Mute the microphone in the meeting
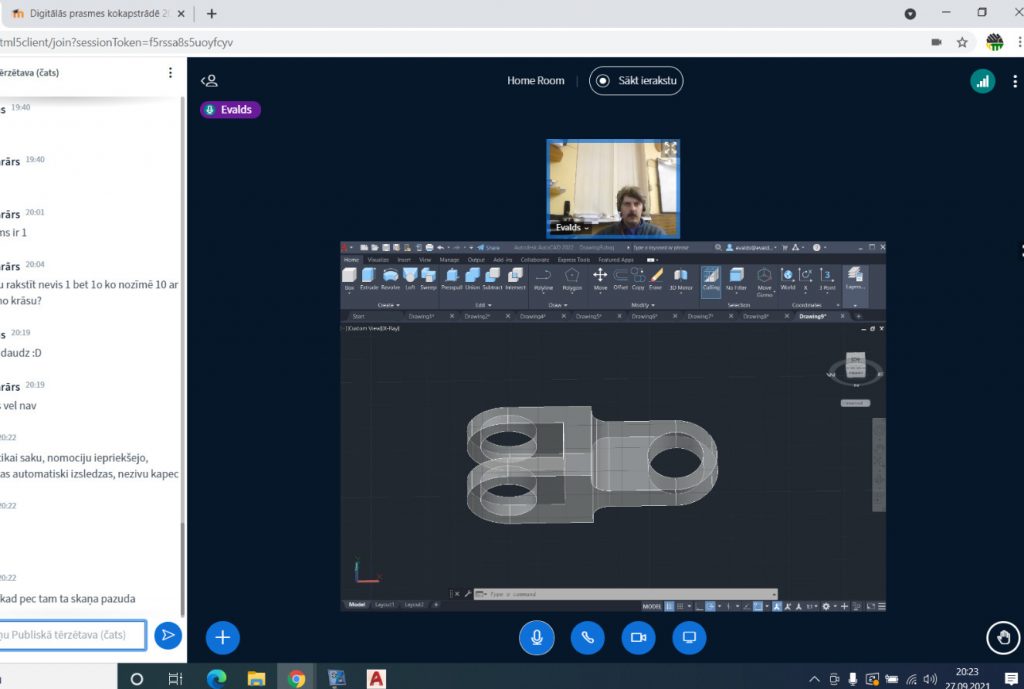 [537, 637]
